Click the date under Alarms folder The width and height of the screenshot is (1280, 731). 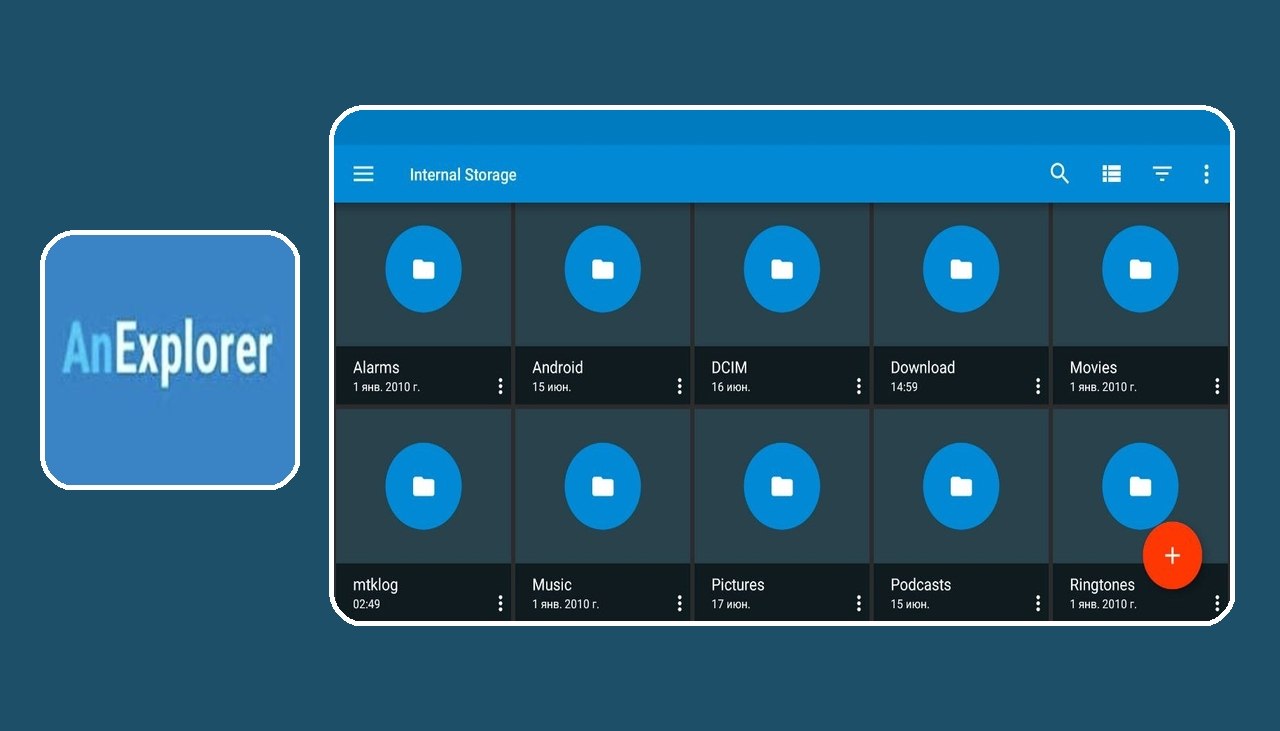[386, 387]
